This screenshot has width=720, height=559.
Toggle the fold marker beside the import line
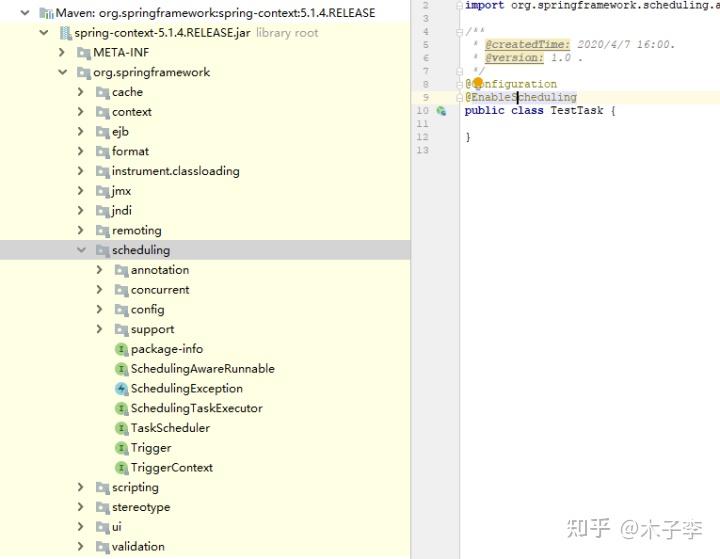click(459, 6)
